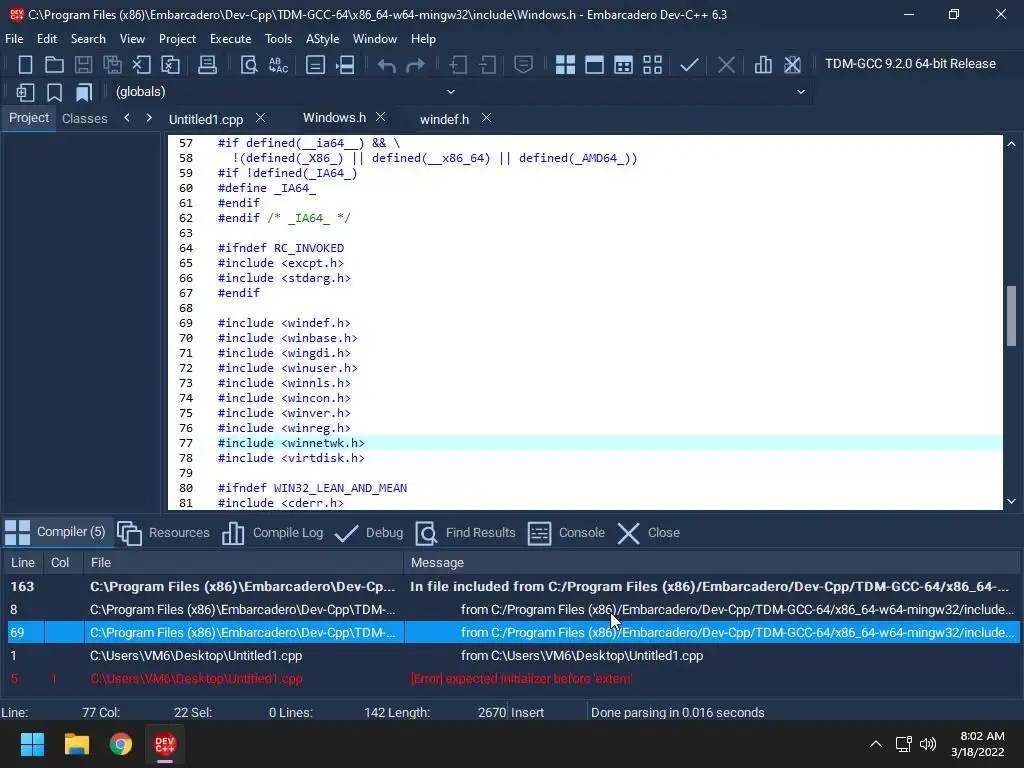The height and width of the screenshot is (768, 1024).
Task: Open the TDM-GCC 9.2.0 compiler set selector
Action: (910, 64)
